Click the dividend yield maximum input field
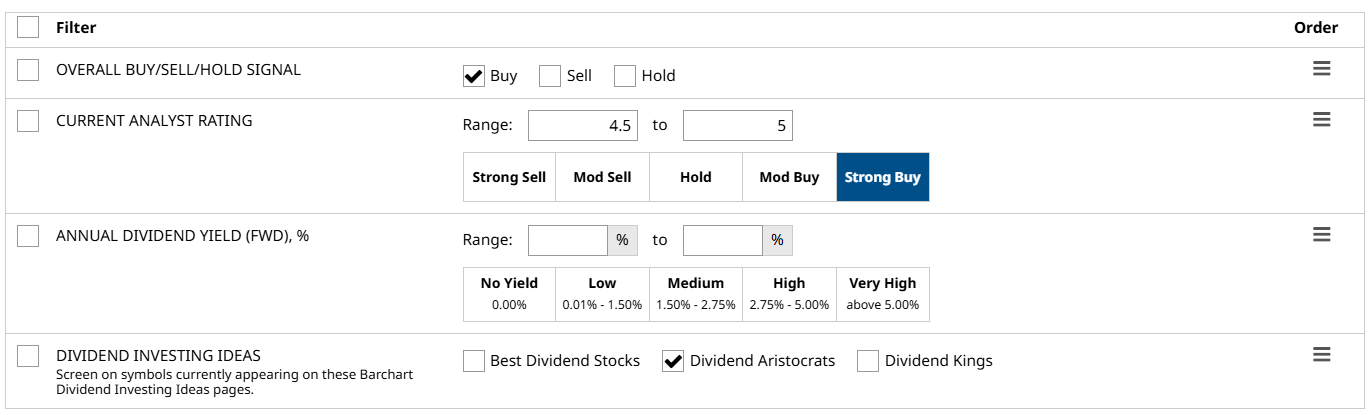Screen dimensions: 1371x415 [722, 241]
